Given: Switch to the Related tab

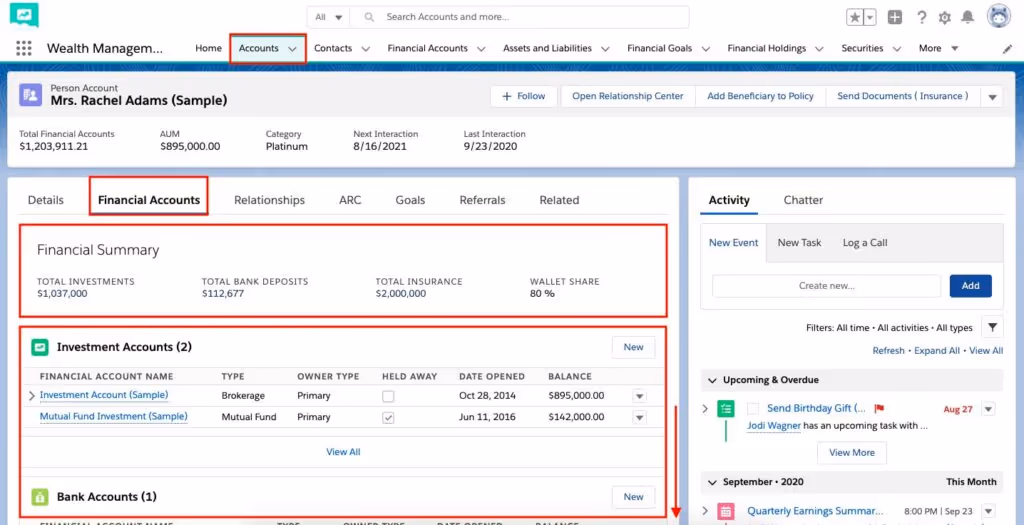Looking at the screenshot, I should (559, 200).
